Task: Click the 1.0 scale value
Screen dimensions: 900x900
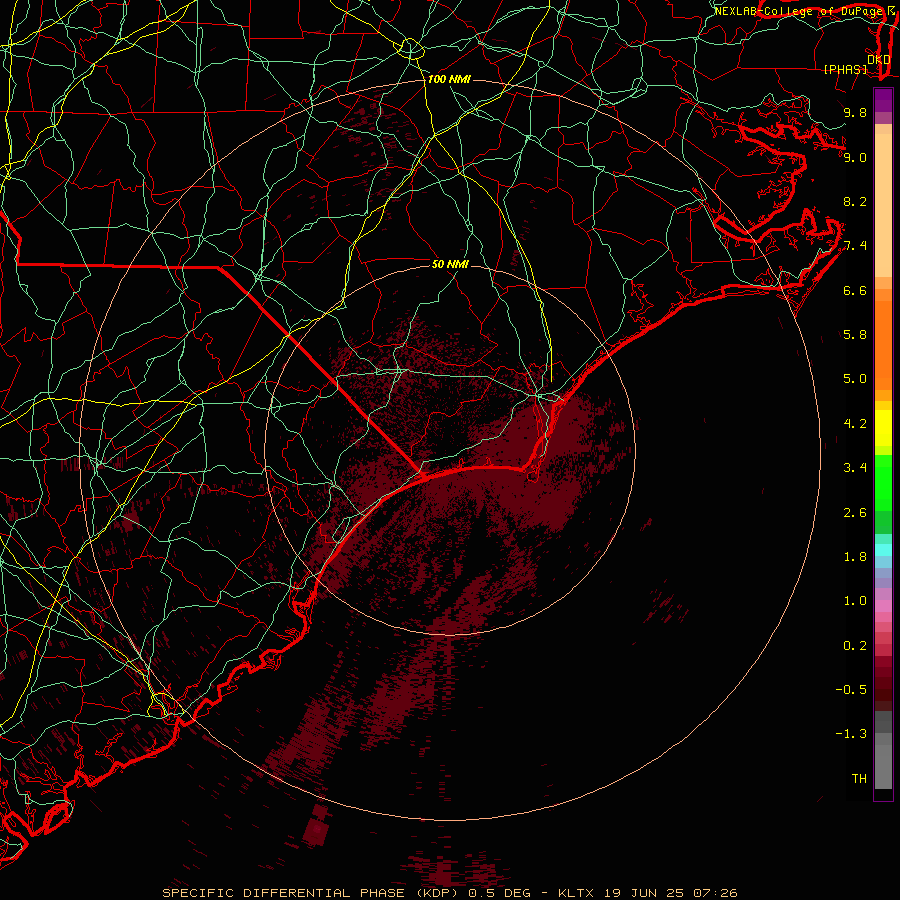Action: tap(855, 600)
